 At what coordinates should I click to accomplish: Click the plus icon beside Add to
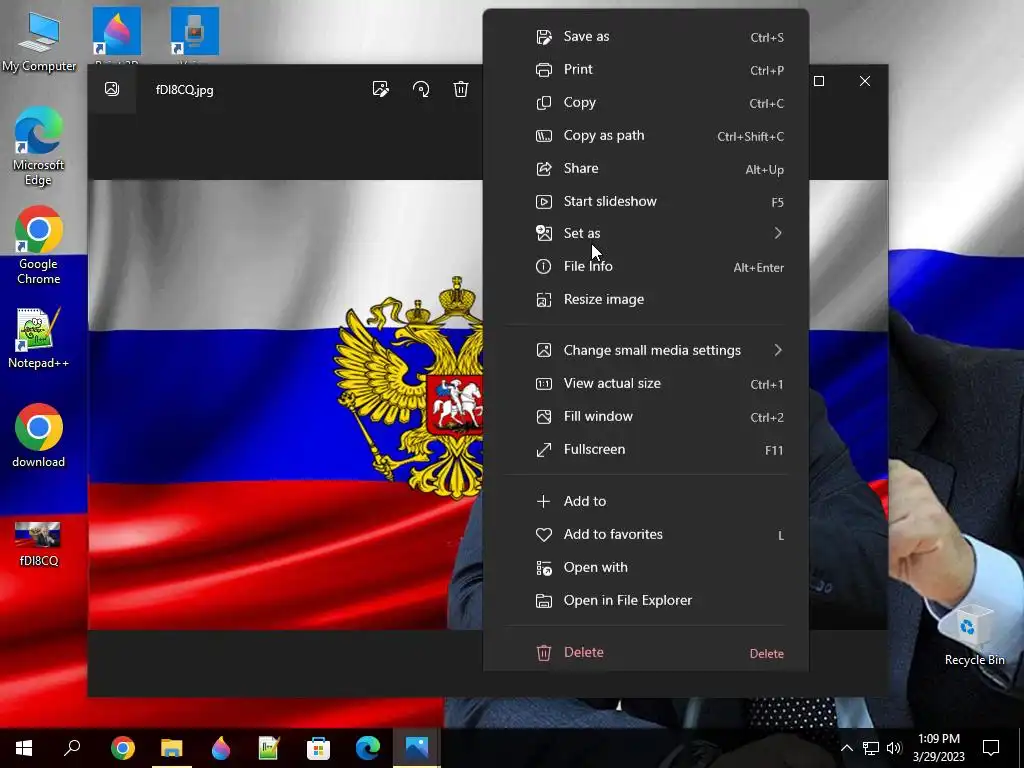tap(543, 501)
